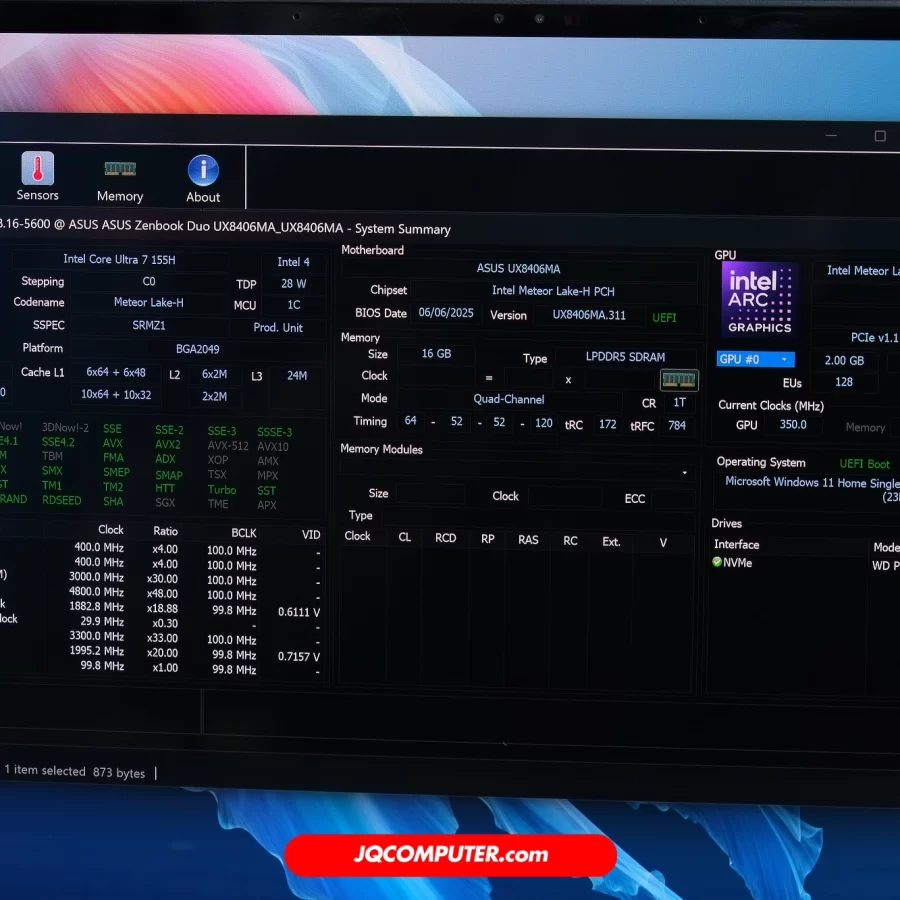Click the UEFI Boot label under GPU
Screen dimensions: 900x900
click(864, 464)
